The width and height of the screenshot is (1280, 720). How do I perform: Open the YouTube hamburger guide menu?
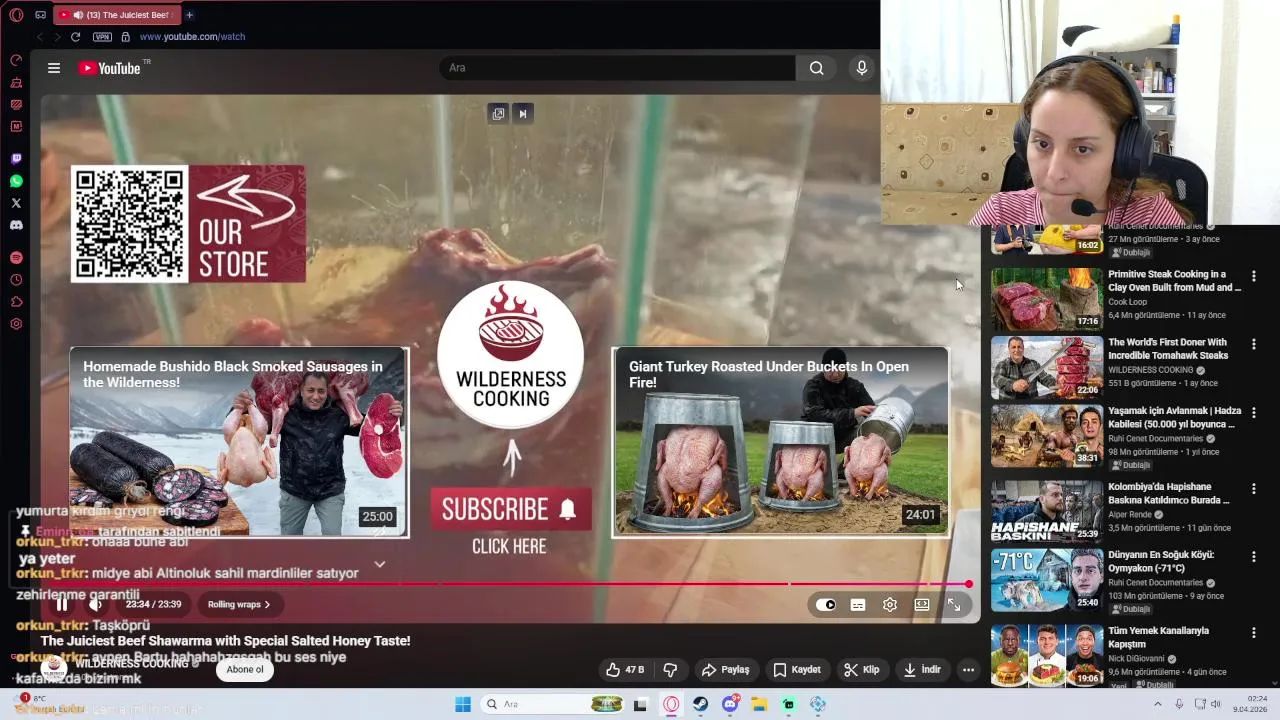click(54, 68)
